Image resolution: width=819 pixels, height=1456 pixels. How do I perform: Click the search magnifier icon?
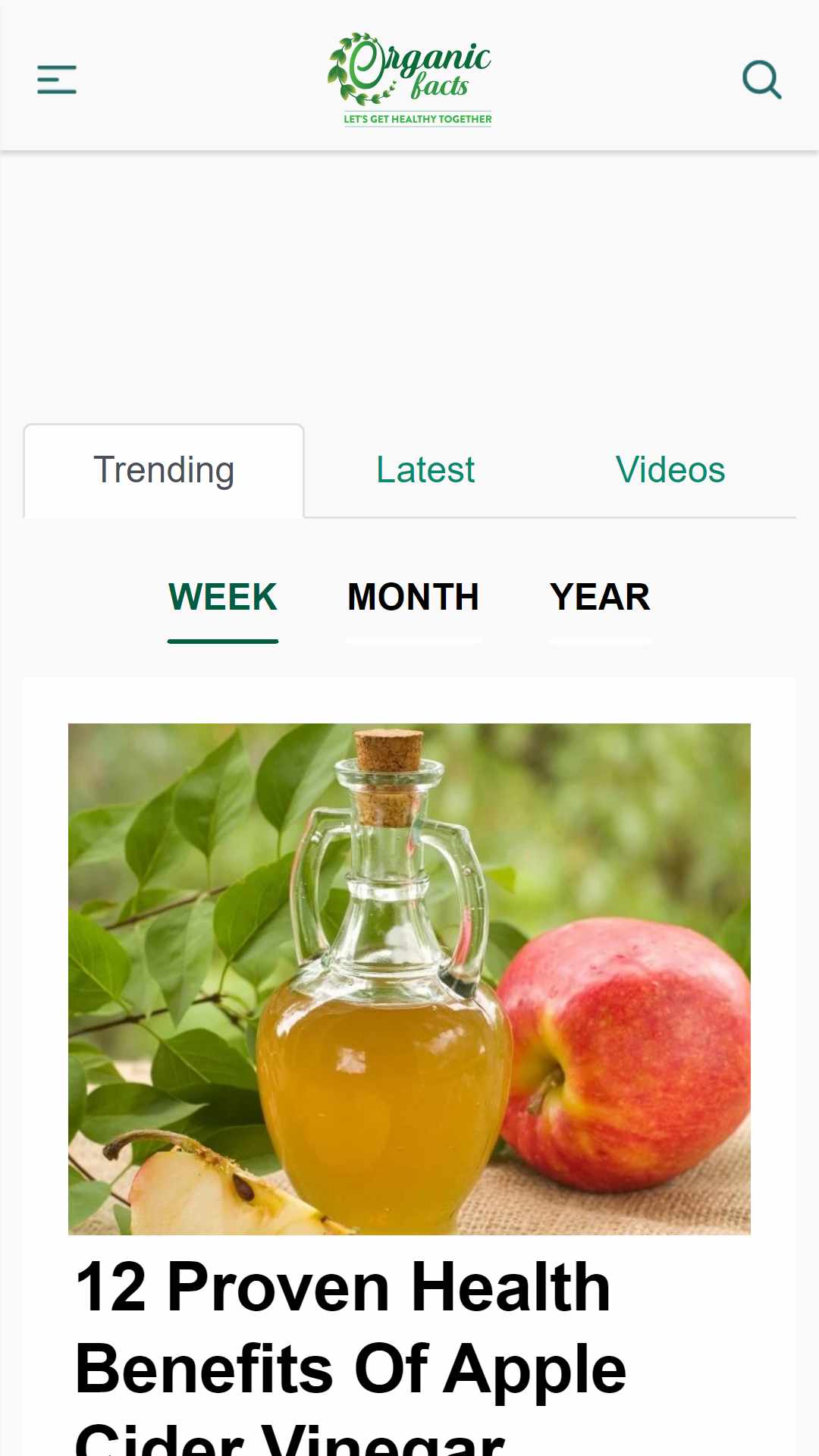(x=761, y=80)
